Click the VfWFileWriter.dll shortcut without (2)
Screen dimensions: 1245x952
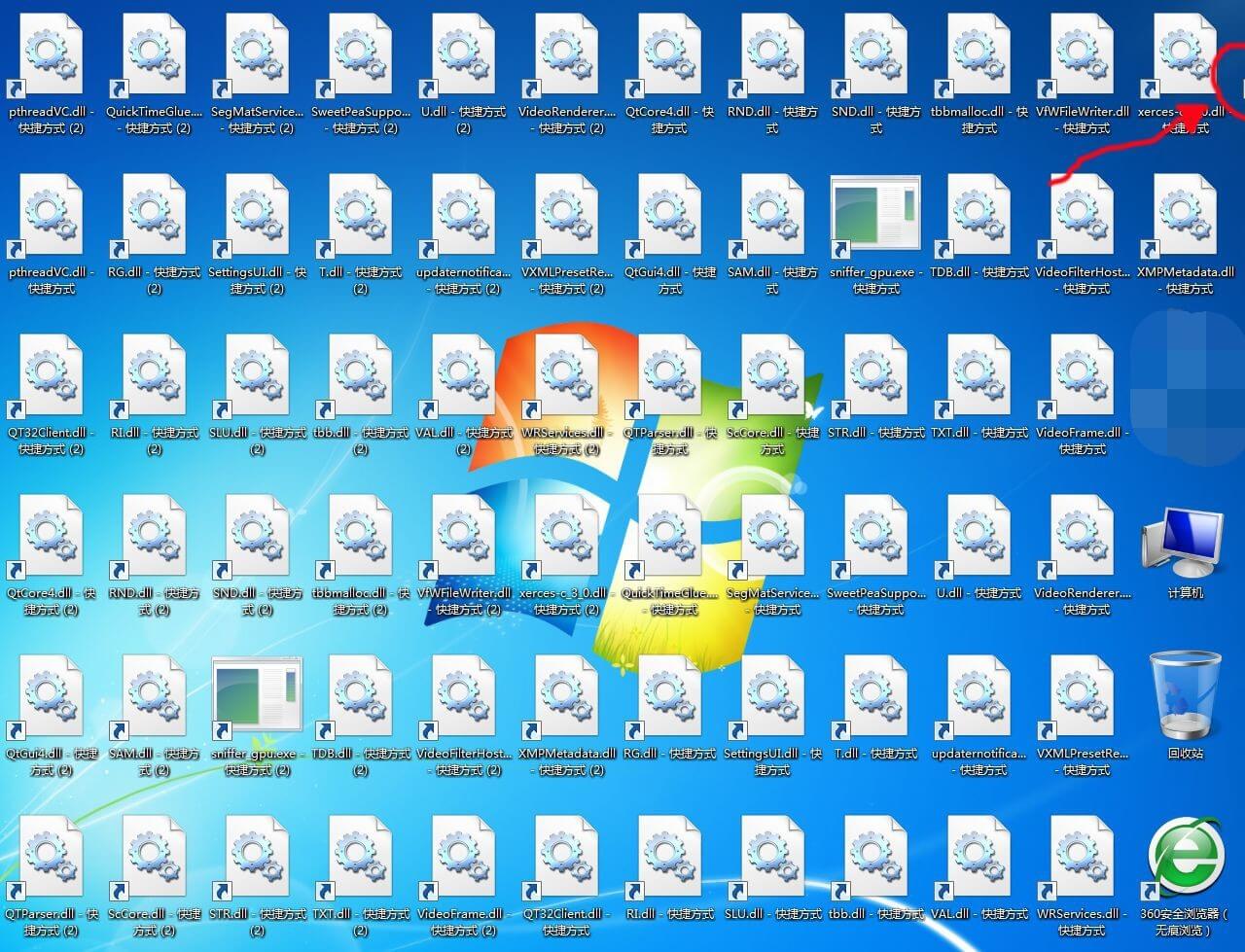1082,58
